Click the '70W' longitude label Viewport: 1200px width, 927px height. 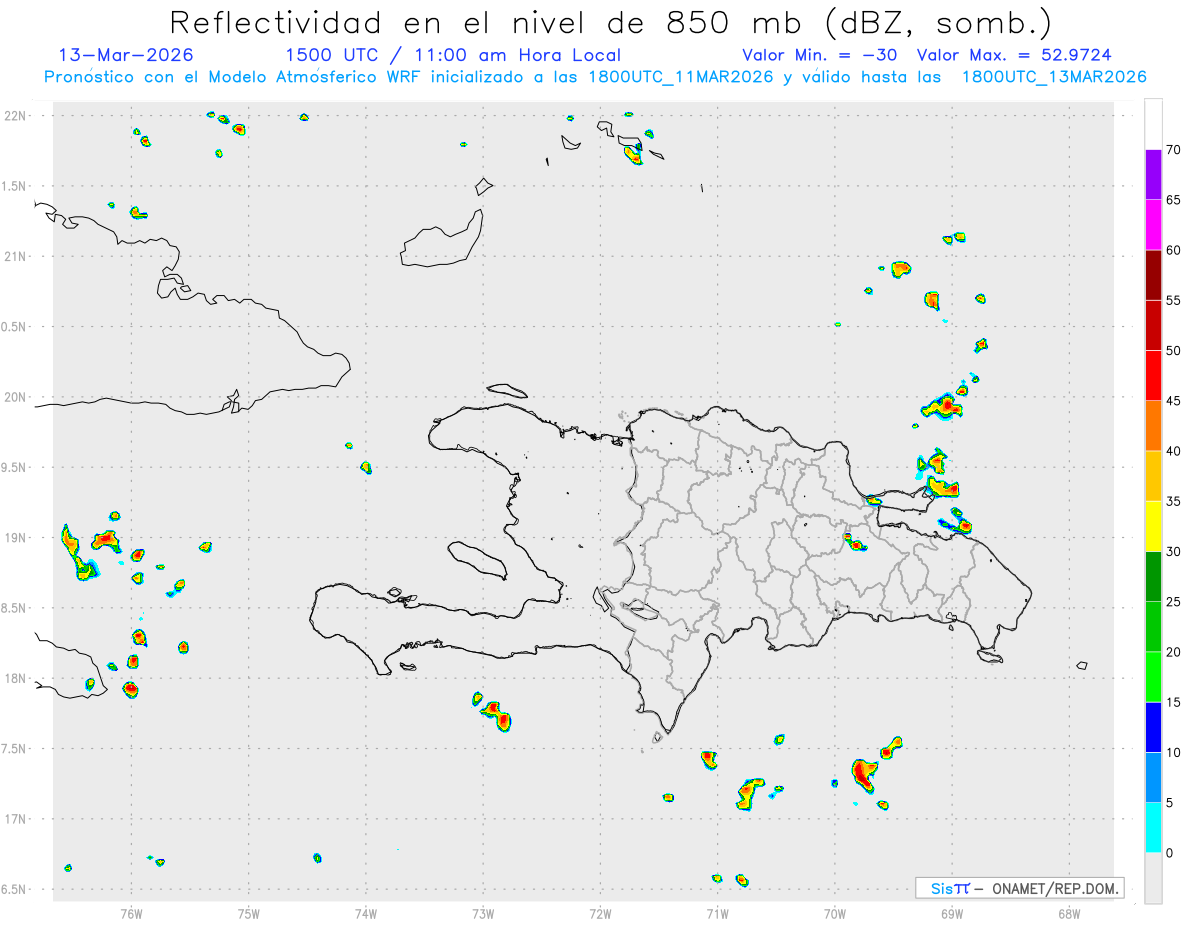(x=835, y=913)
